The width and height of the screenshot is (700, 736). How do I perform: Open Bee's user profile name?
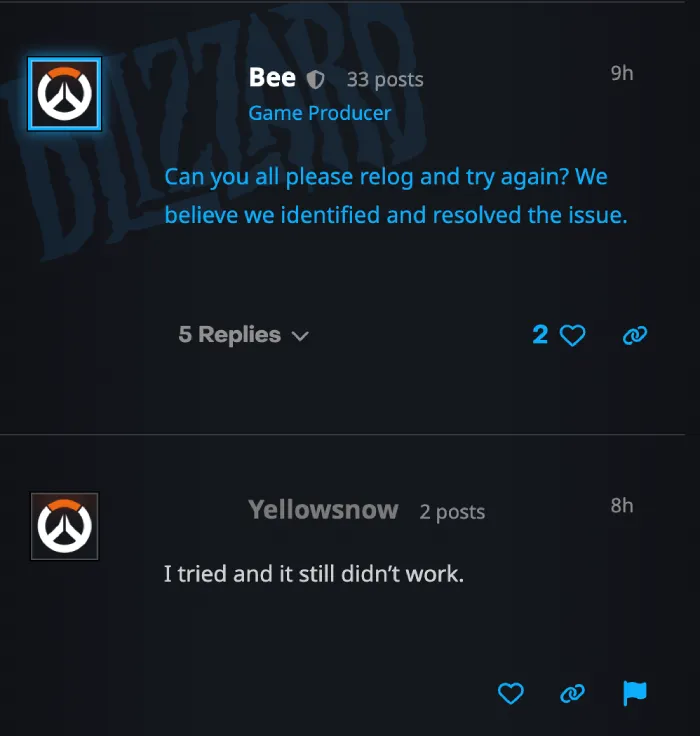point(272,77)
